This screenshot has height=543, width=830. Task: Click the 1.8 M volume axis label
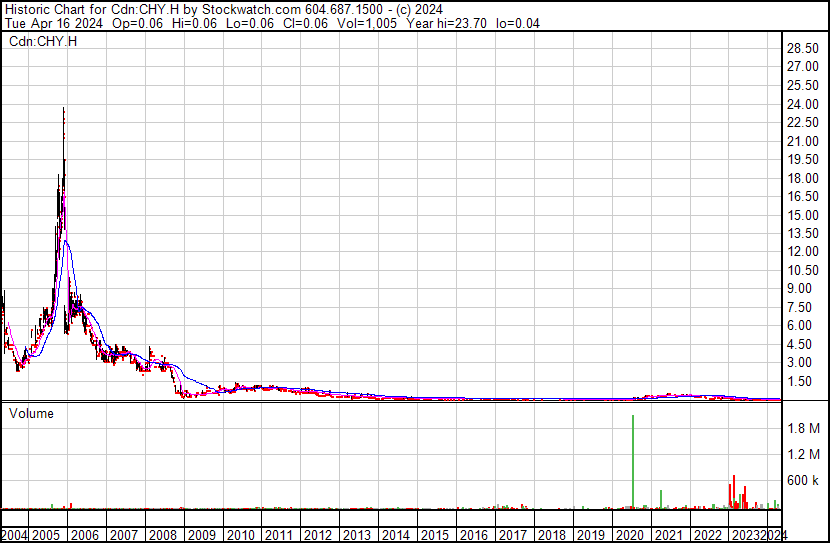(x=802, y=428)
